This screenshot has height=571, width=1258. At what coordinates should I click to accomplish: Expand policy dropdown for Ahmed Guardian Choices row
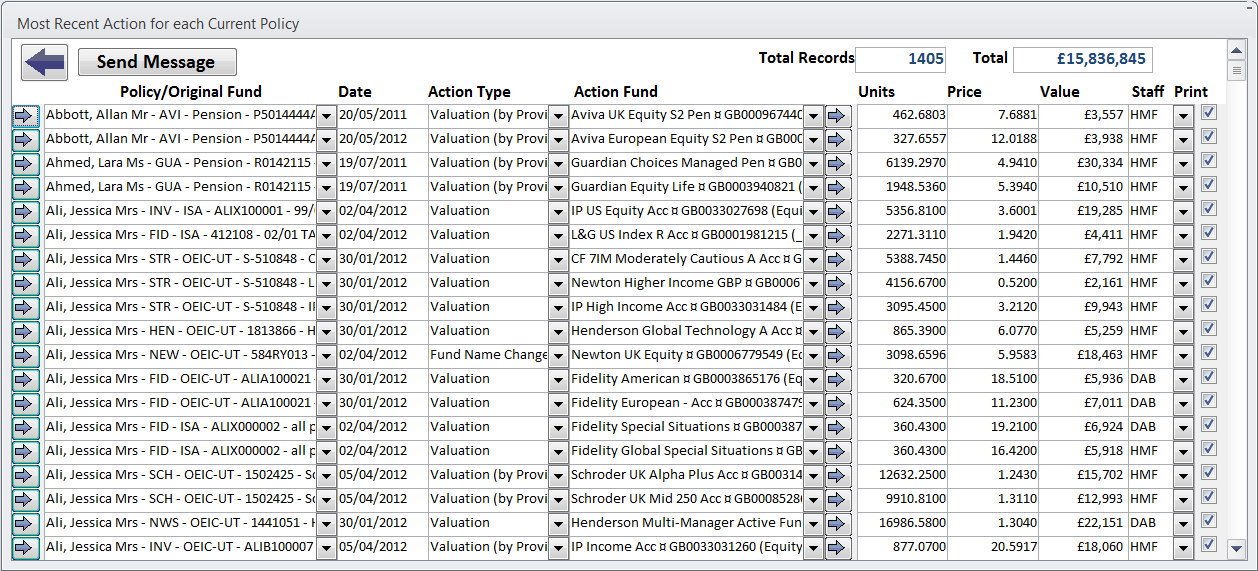coord(326,163)
